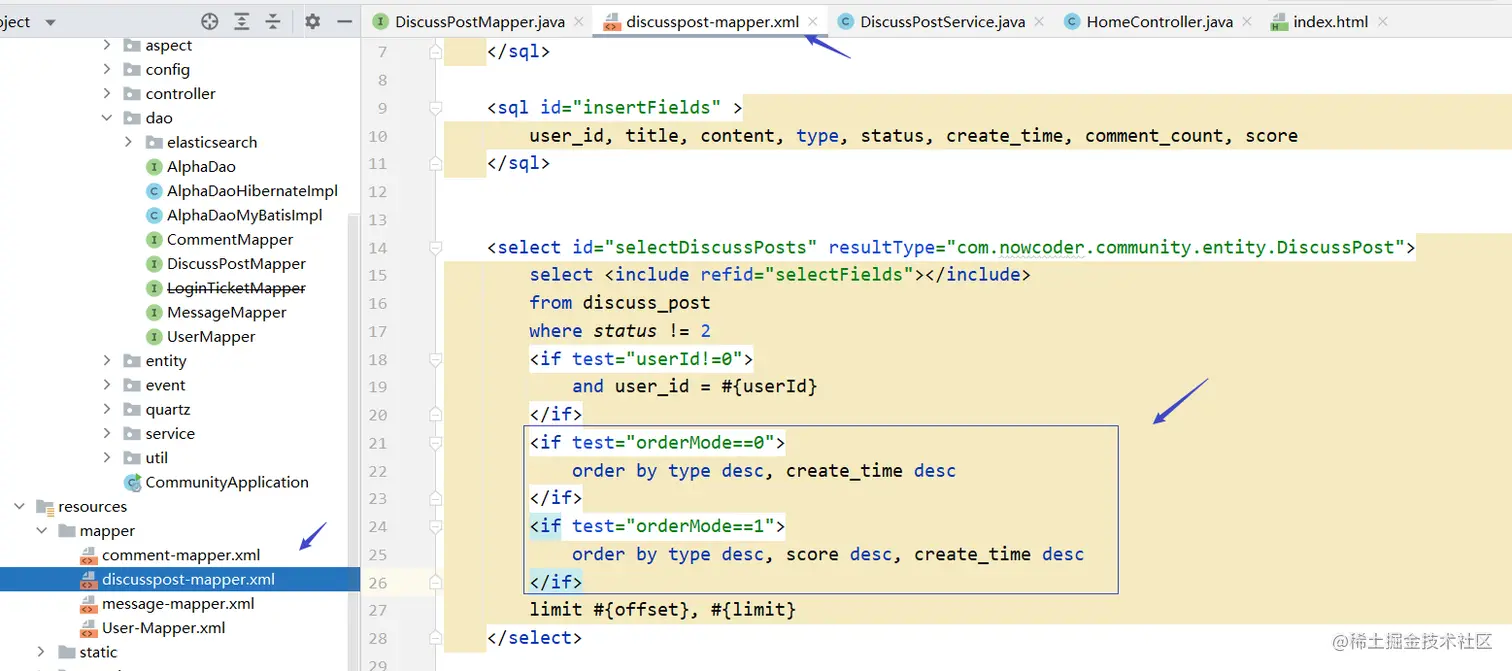Open User-Mapper.xml file
Screen dimensions: 1512x671
163,628
